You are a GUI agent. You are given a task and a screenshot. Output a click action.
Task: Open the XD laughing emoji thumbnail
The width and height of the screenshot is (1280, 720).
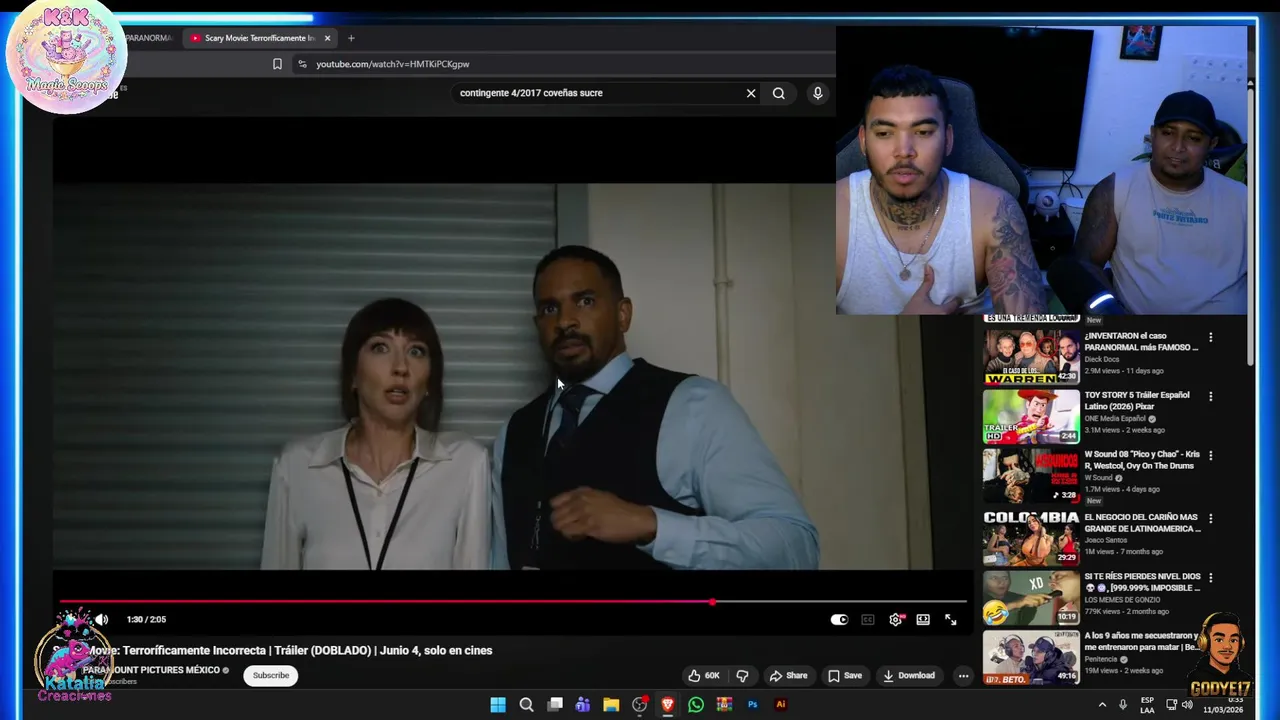point(1031,598)
